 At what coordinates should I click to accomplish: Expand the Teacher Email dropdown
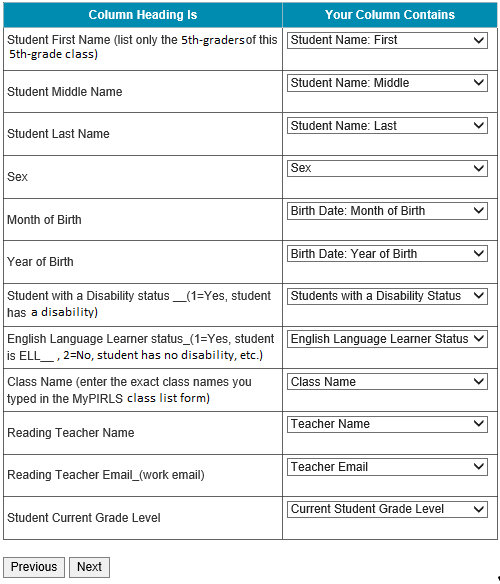[x=387, y=467]
